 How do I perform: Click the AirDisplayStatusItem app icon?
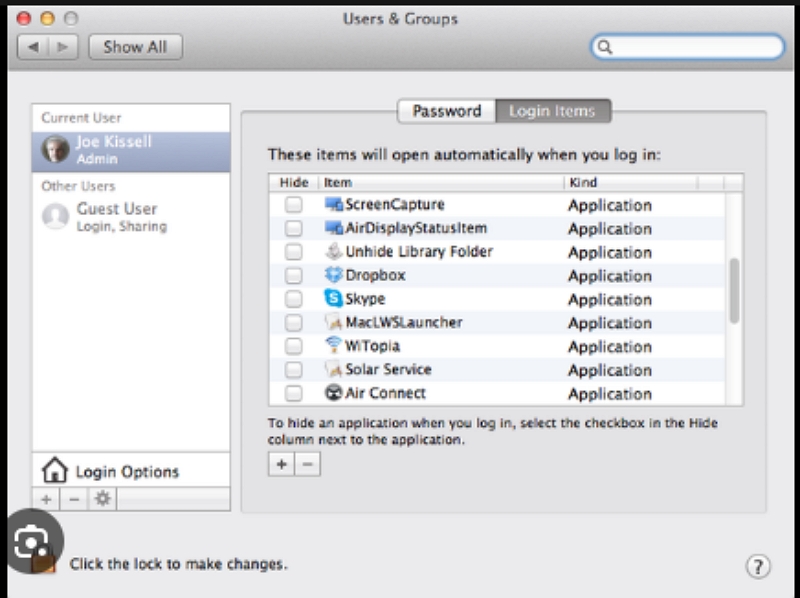coord(334,228)
